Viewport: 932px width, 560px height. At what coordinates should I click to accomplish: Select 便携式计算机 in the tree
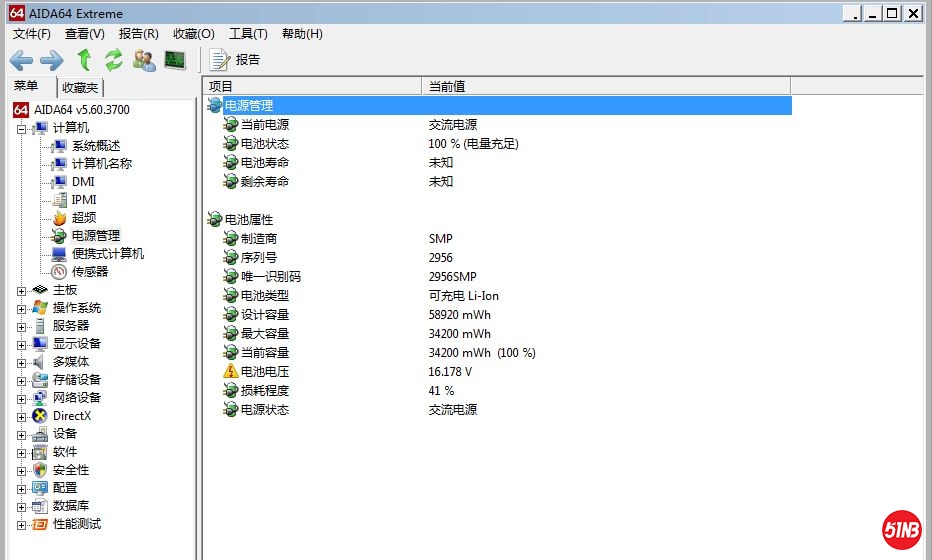point(107,254)
